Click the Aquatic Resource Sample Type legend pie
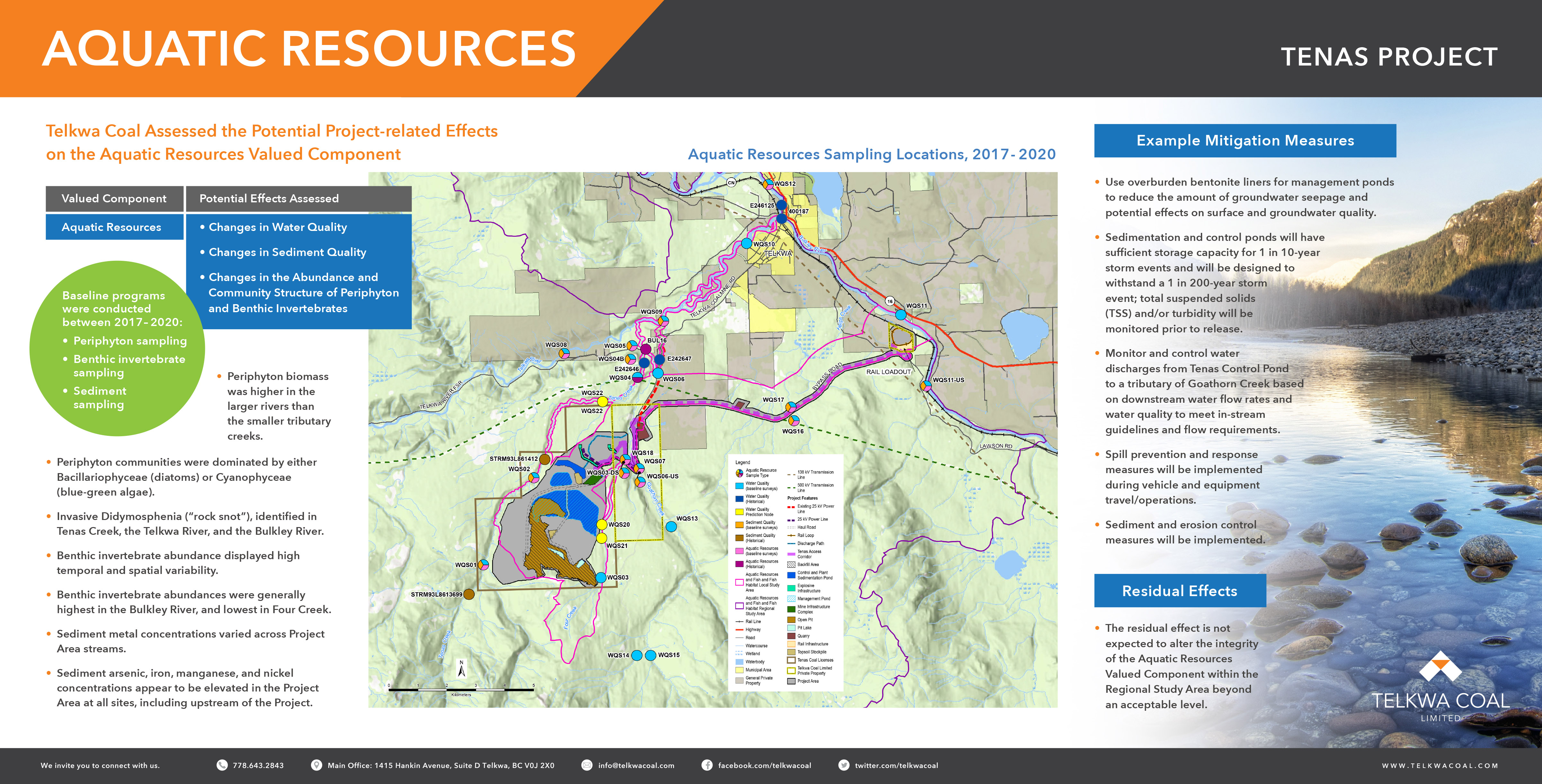 (x=739, y=473)
